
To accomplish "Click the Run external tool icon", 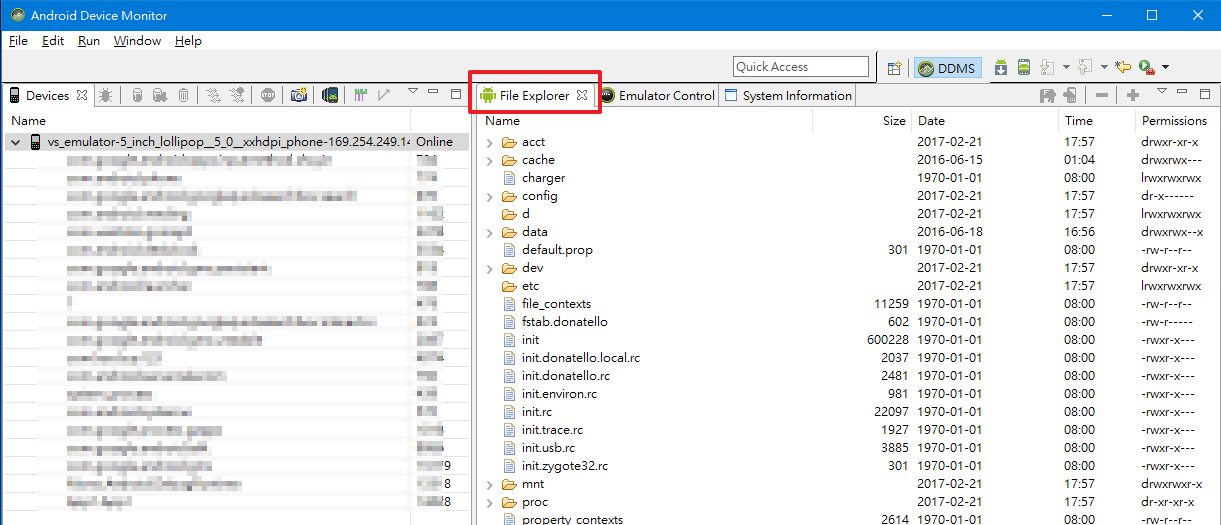I will click(x=1147, y=67).
